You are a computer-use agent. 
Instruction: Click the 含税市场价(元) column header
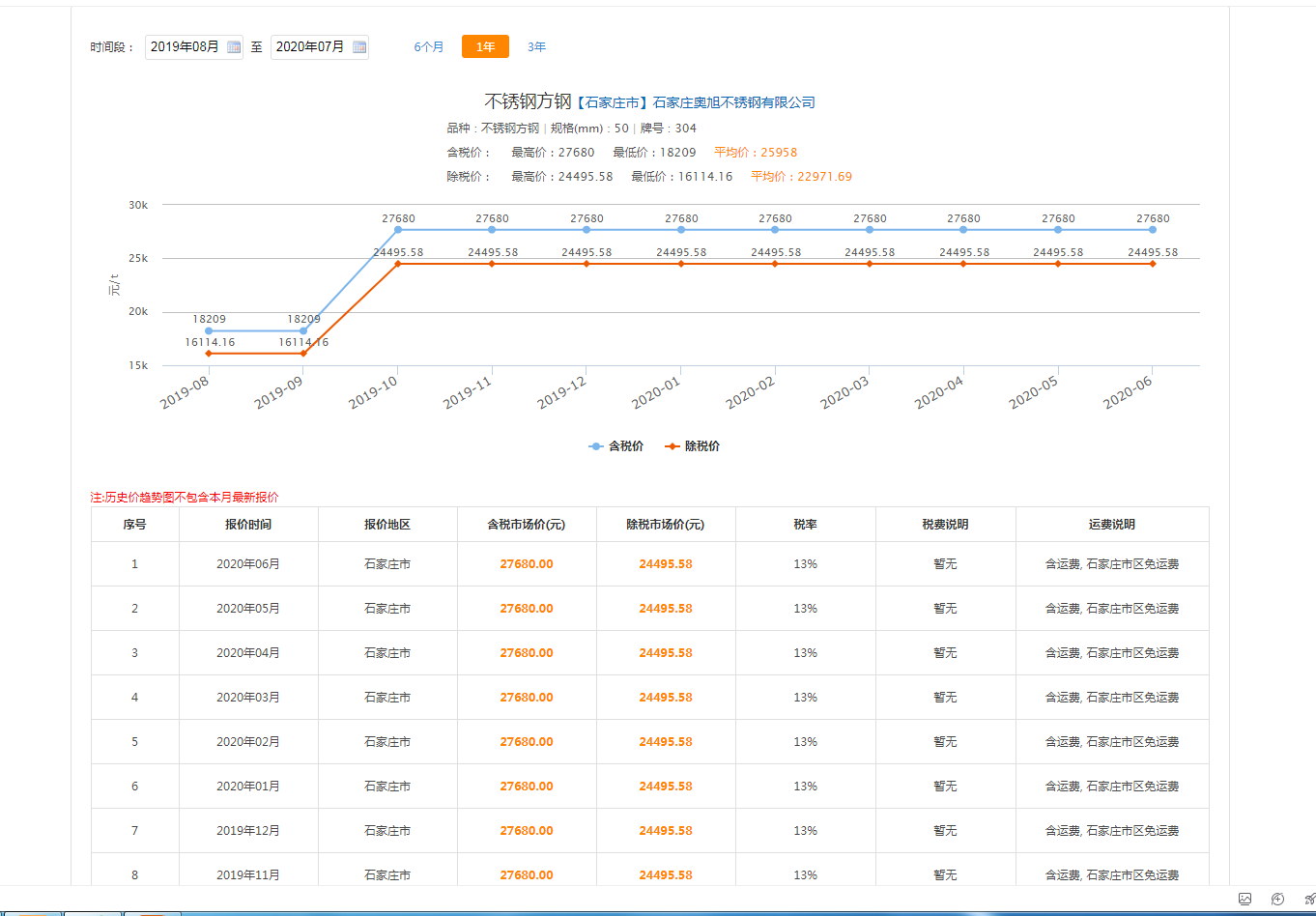(527, 525)
